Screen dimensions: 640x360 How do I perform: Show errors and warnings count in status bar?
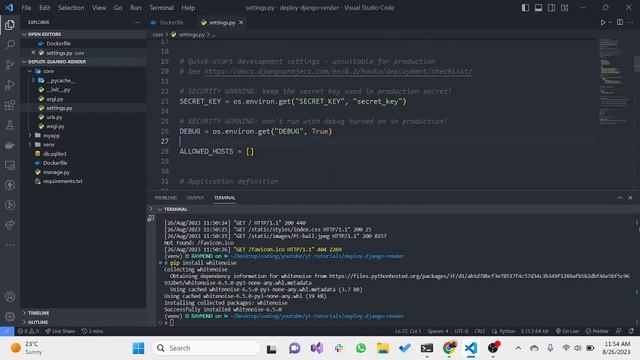click(28, 331)
